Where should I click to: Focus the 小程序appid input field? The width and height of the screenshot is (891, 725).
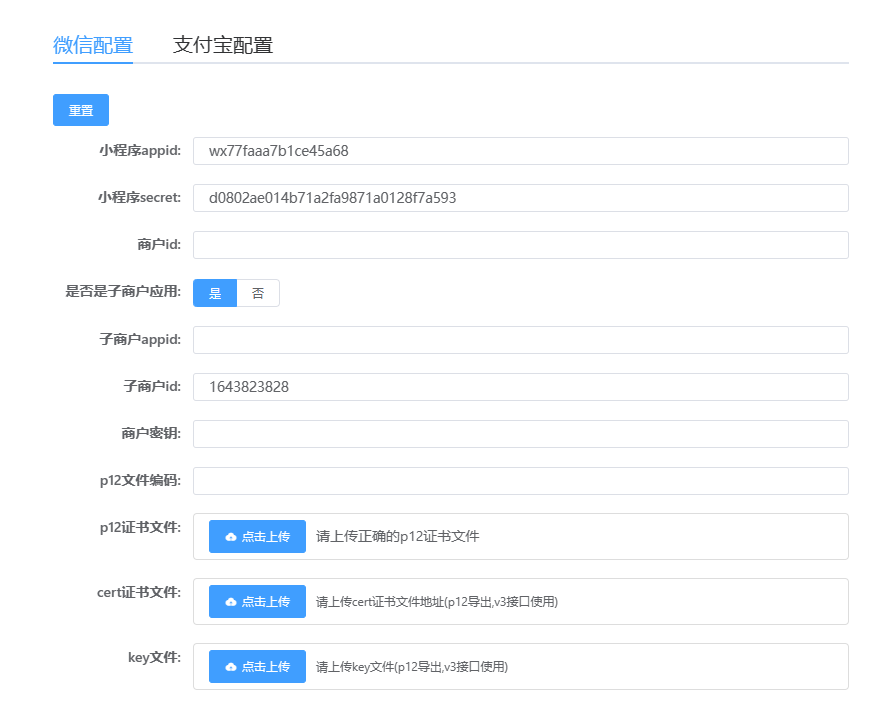520,151
